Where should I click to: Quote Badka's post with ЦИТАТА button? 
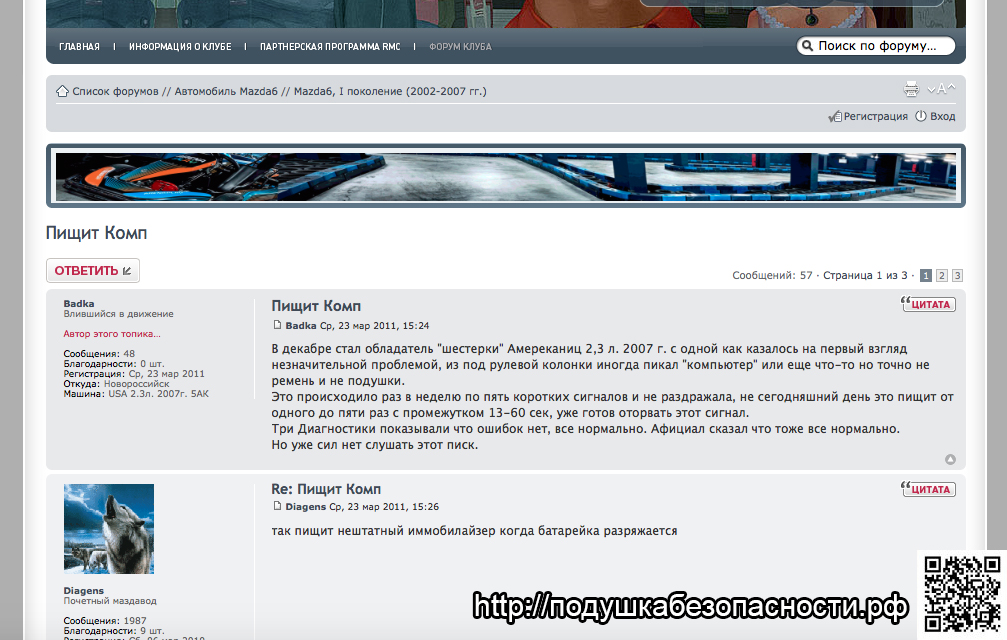(929, 304)
